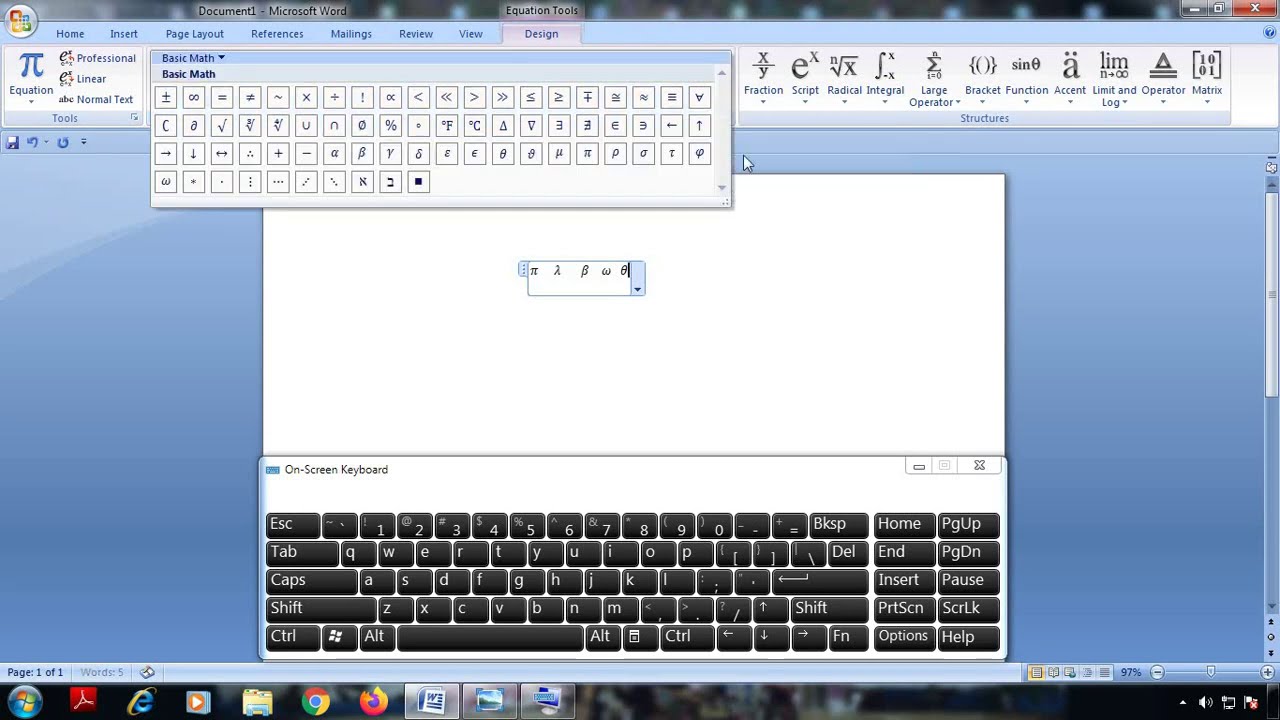Insert the delta lowercase symbol

pyautogui.click(x=419, y=153)
